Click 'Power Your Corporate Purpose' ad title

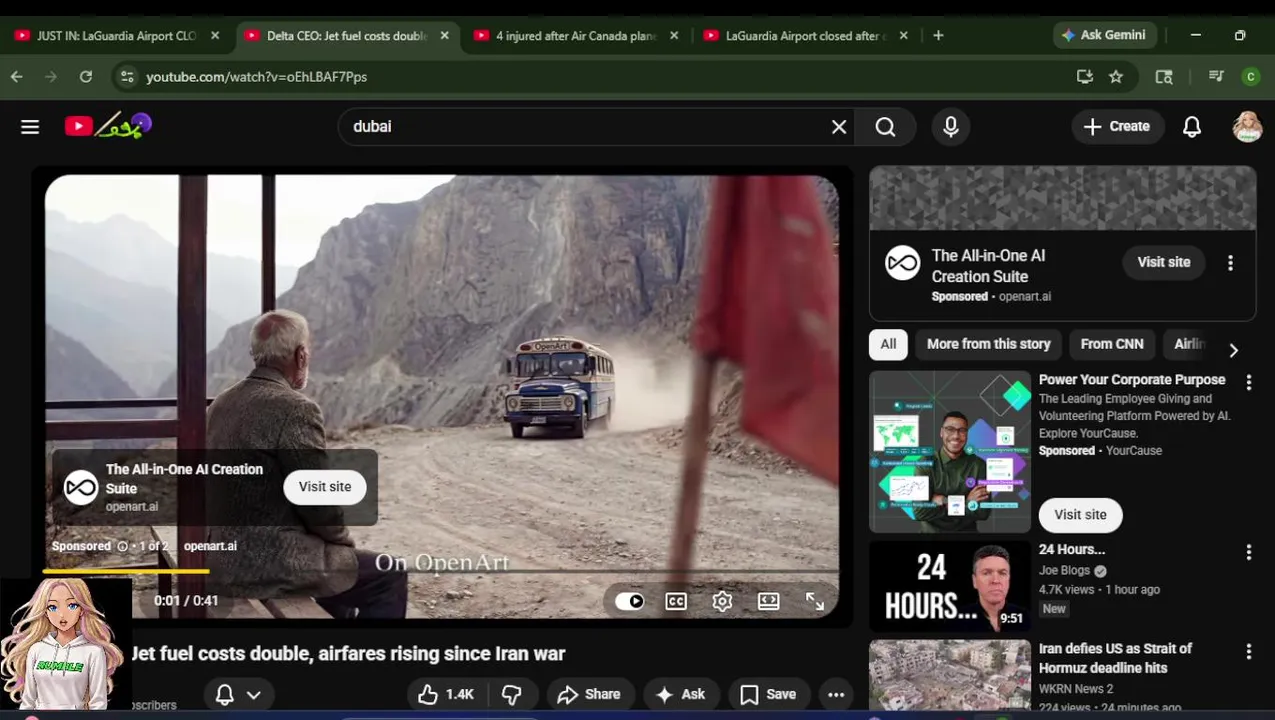(x=1132, y=380)
